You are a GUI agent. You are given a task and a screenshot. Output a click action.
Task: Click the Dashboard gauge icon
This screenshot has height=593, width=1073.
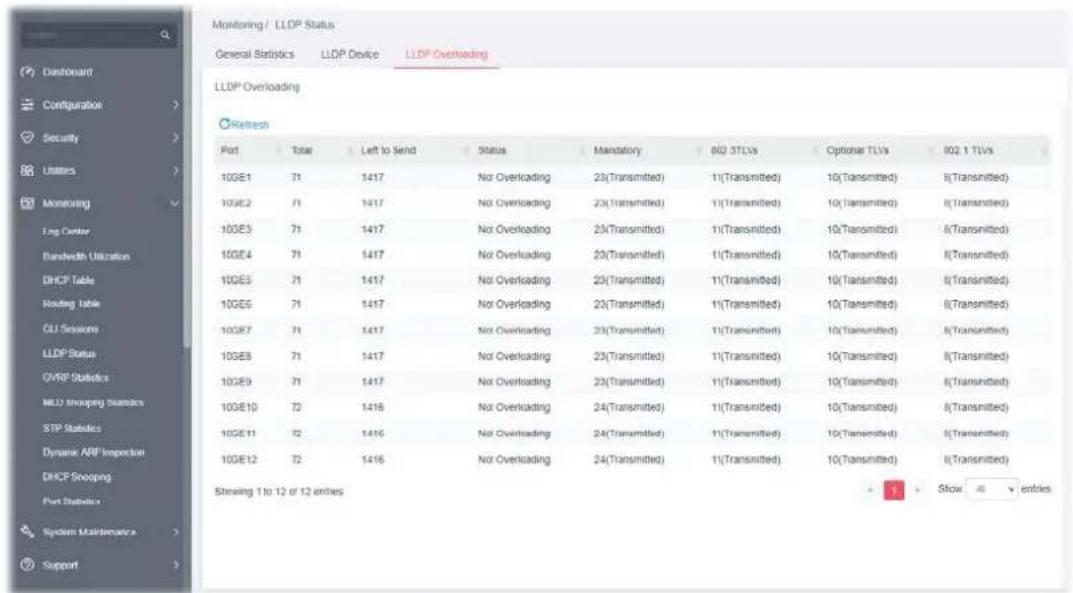[27, 72]
